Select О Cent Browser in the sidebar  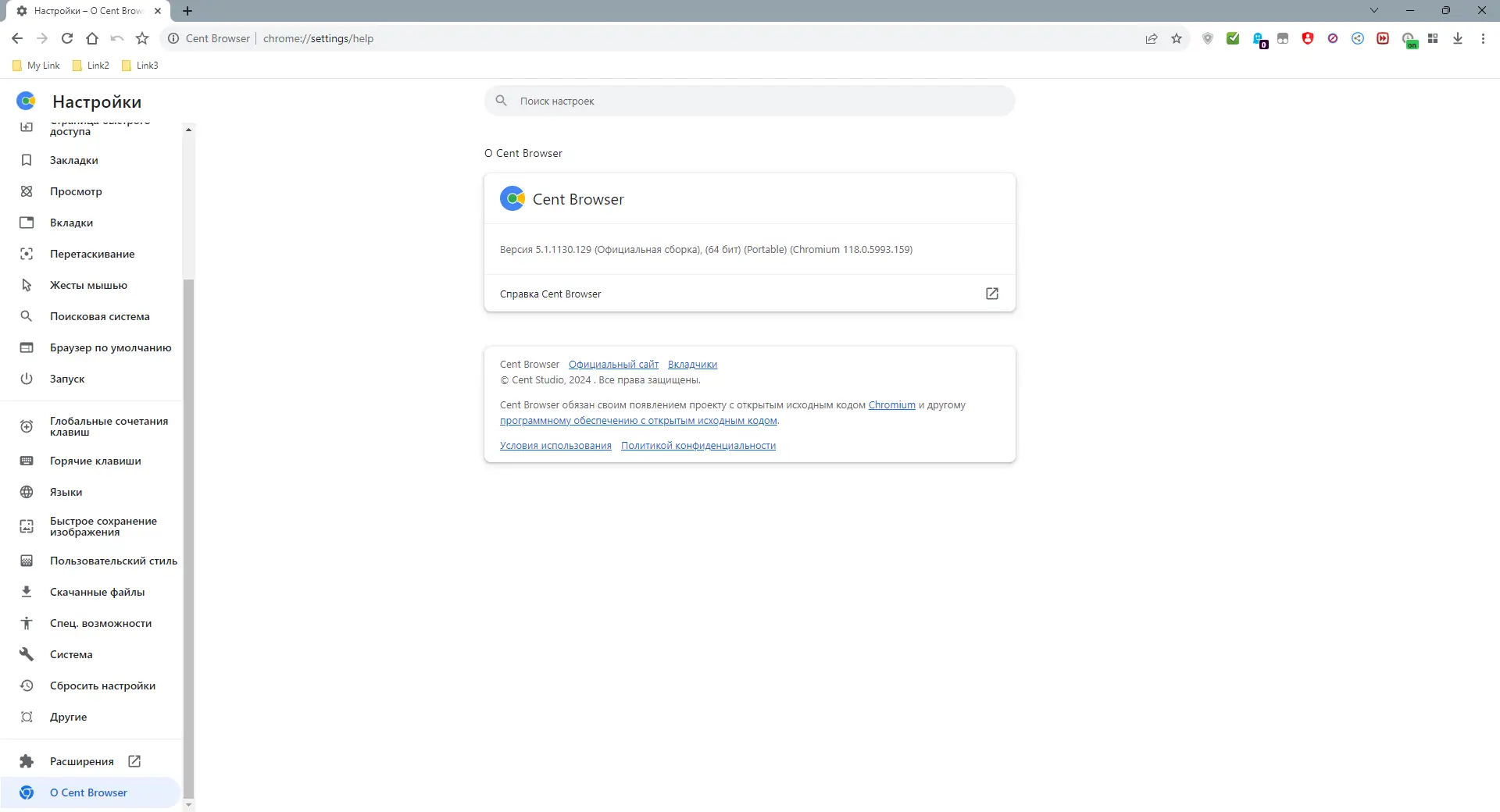click(91, 792)
